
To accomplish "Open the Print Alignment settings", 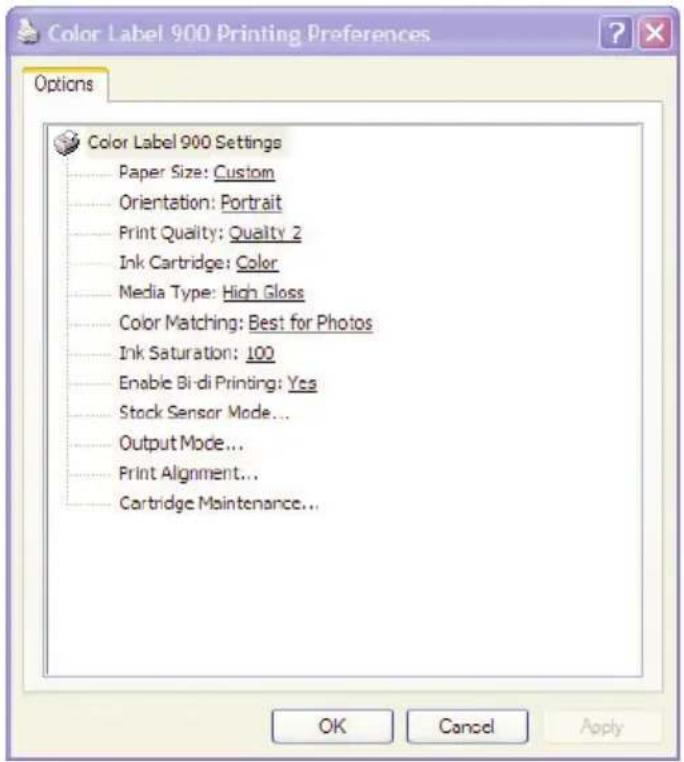I will click(189, 473).
